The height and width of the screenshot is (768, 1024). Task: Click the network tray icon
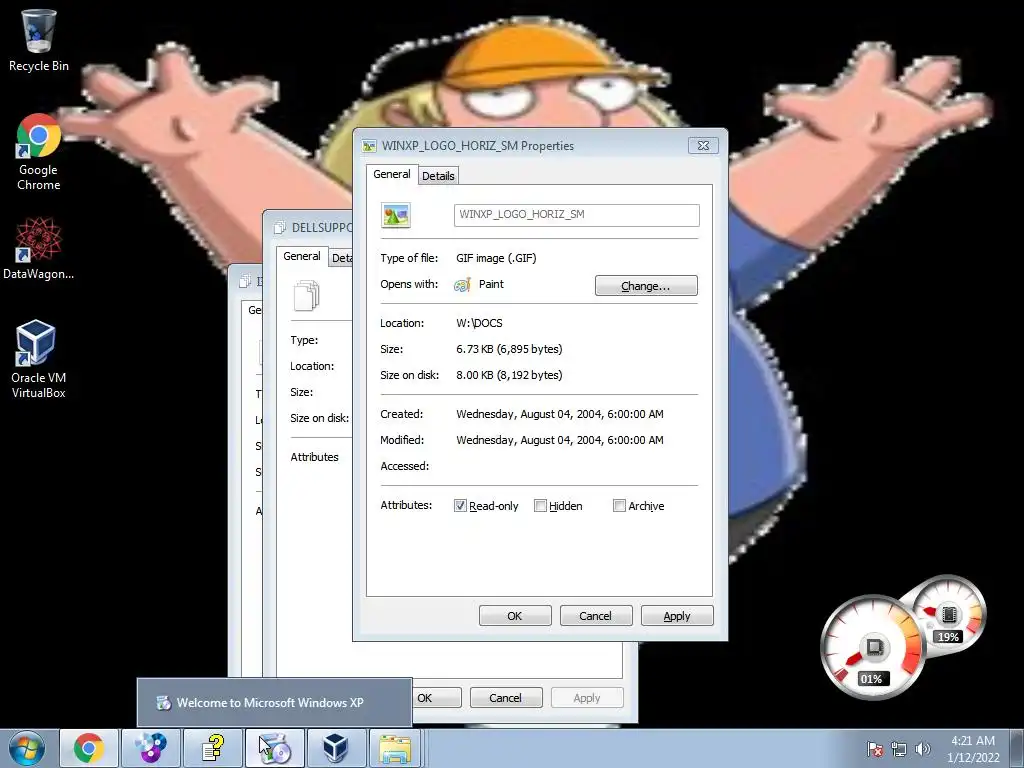899,749
